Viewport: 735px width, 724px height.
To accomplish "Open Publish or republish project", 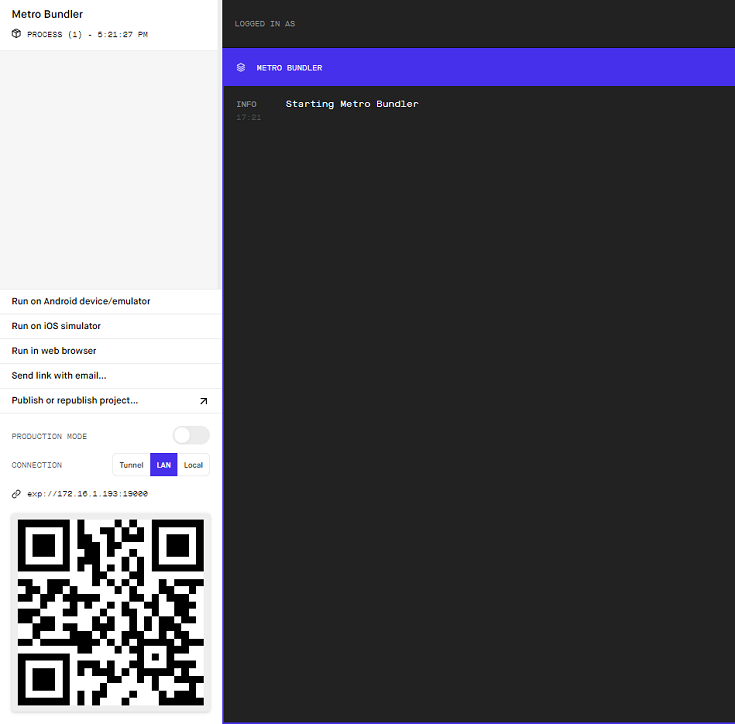I will point(111,401).
